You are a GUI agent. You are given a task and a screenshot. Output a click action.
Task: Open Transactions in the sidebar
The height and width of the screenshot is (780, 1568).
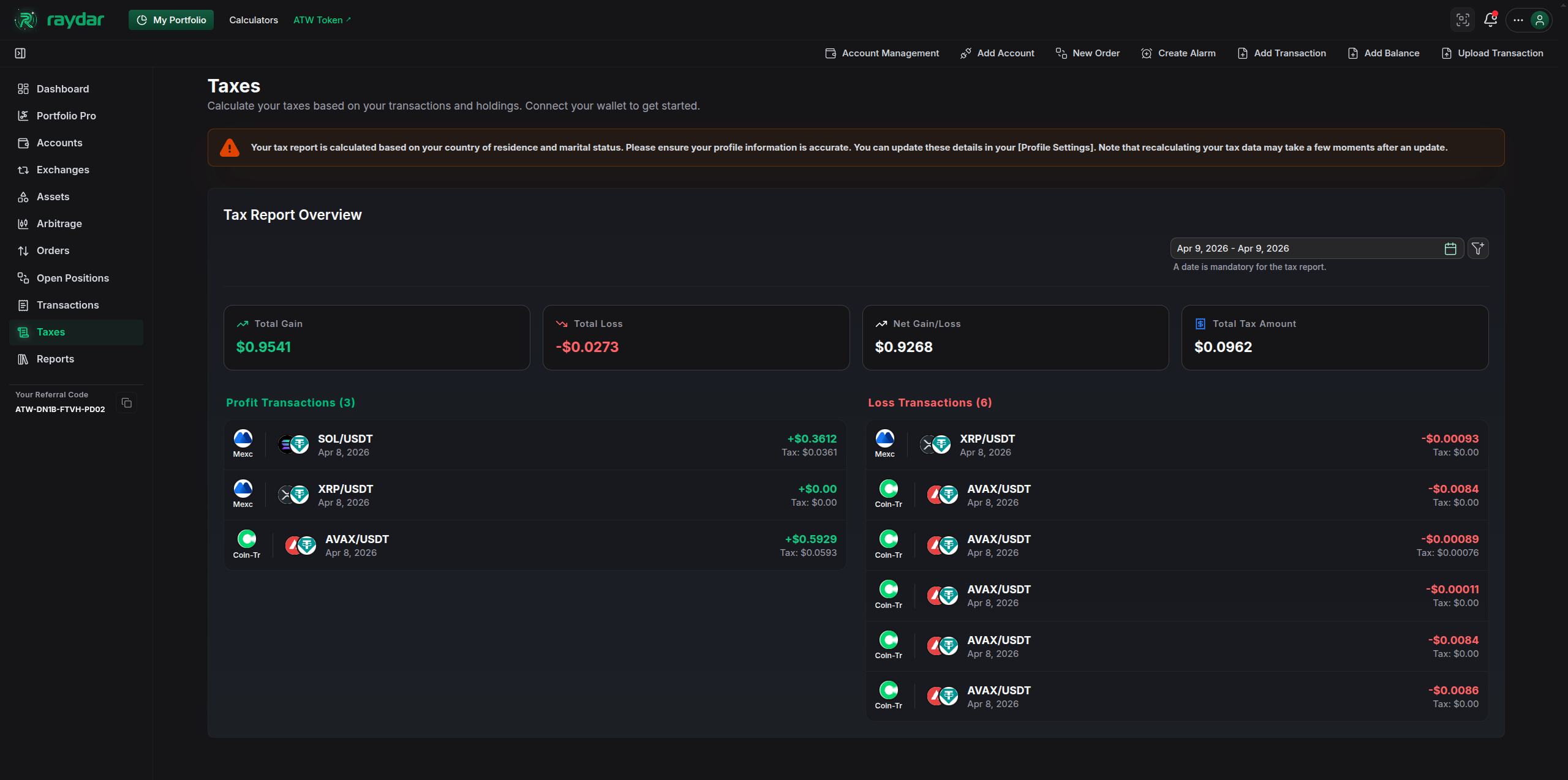77,305
